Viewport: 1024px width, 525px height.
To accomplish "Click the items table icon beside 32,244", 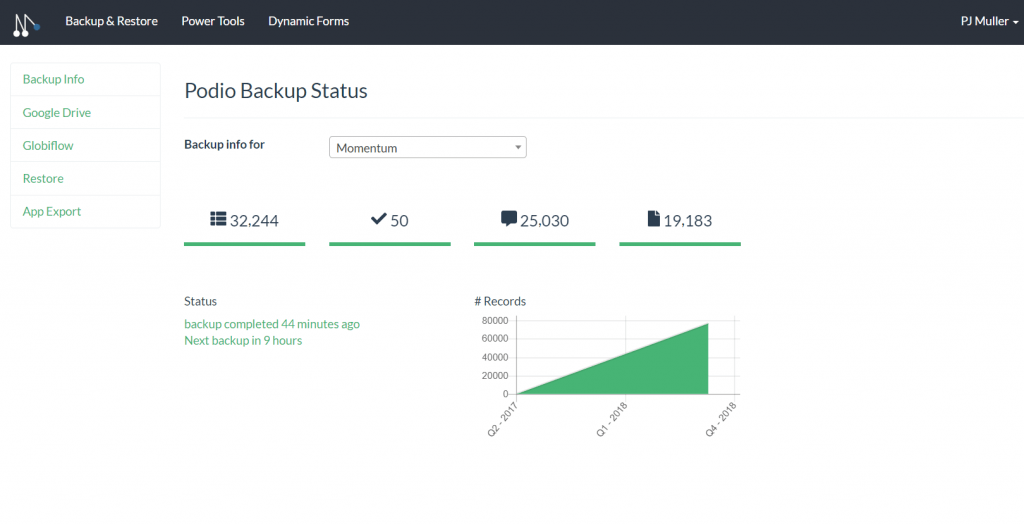I will click(x=218, y=219).
